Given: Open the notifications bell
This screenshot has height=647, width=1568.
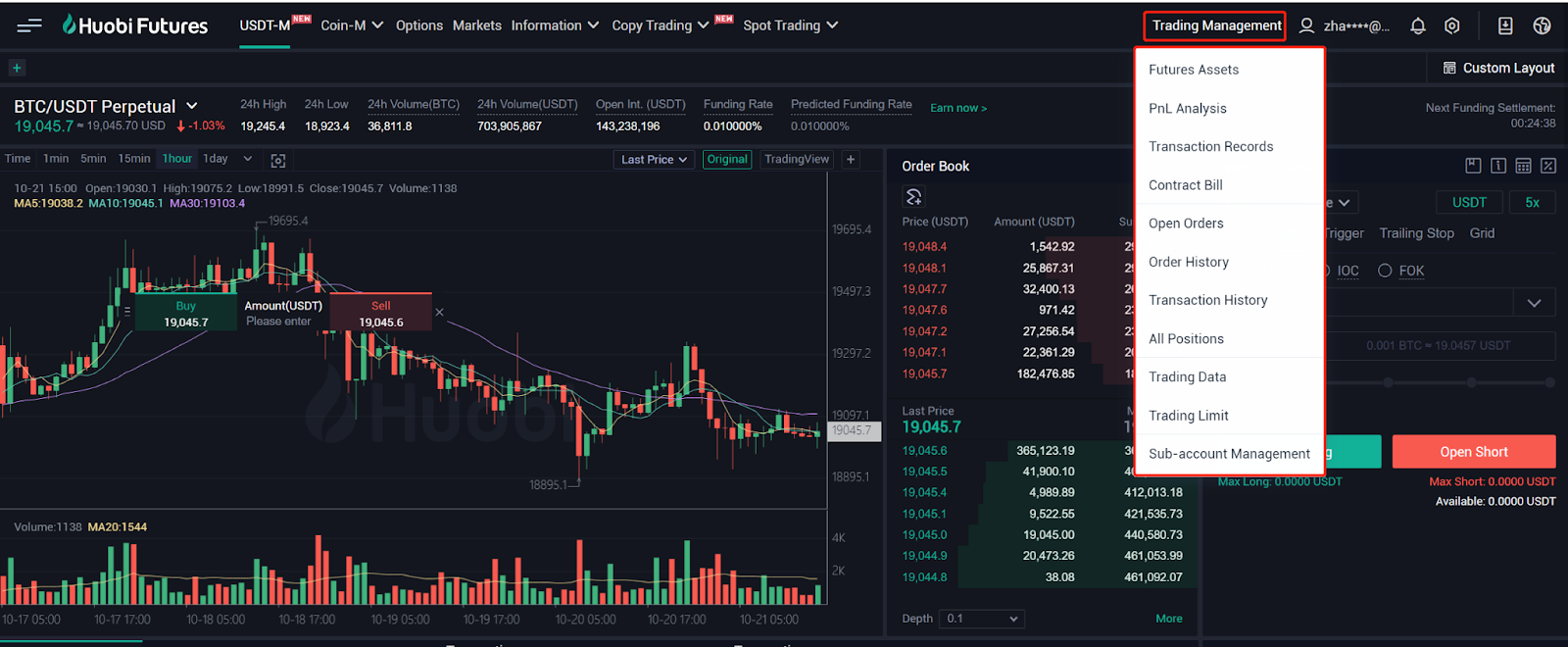Looking at the screenshot, I should [x=1417, y=25].
